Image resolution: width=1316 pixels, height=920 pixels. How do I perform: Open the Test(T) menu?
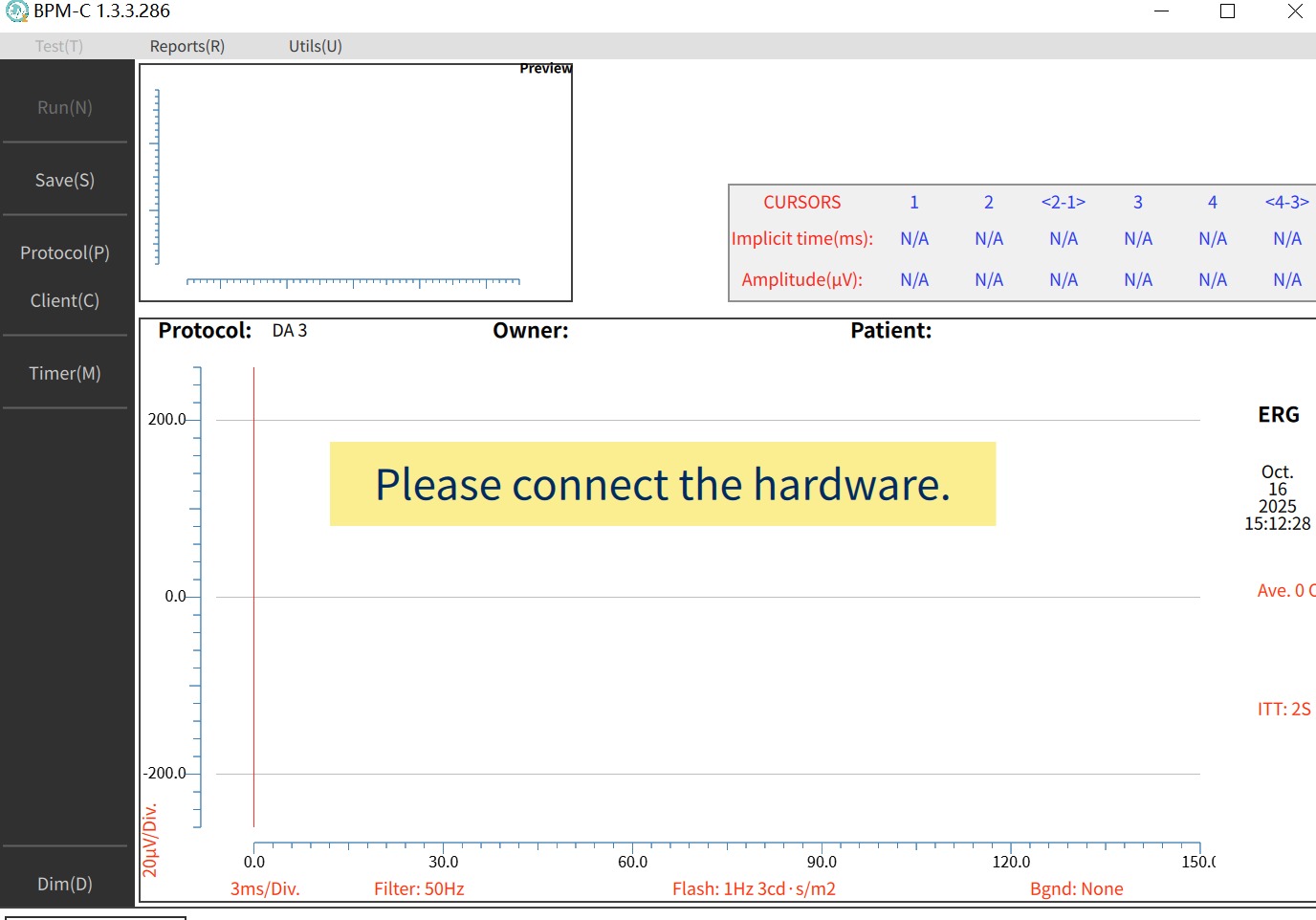click(59, 46)
